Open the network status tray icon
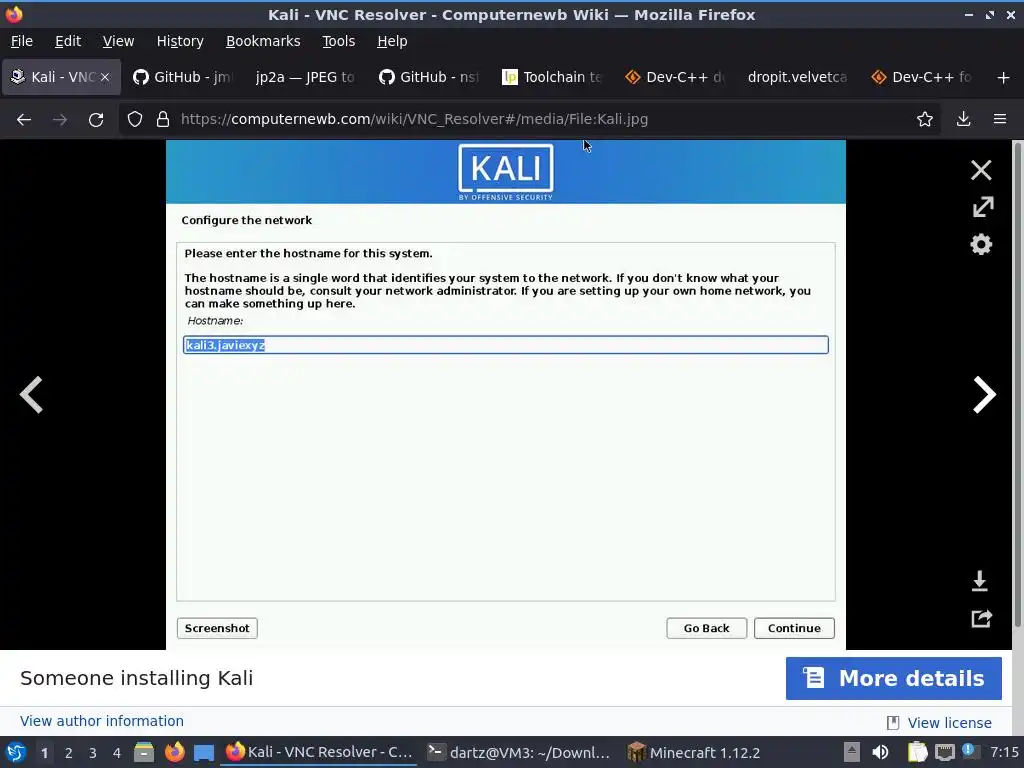Screen dimensions: 1024x768 (x=944, y=752)
